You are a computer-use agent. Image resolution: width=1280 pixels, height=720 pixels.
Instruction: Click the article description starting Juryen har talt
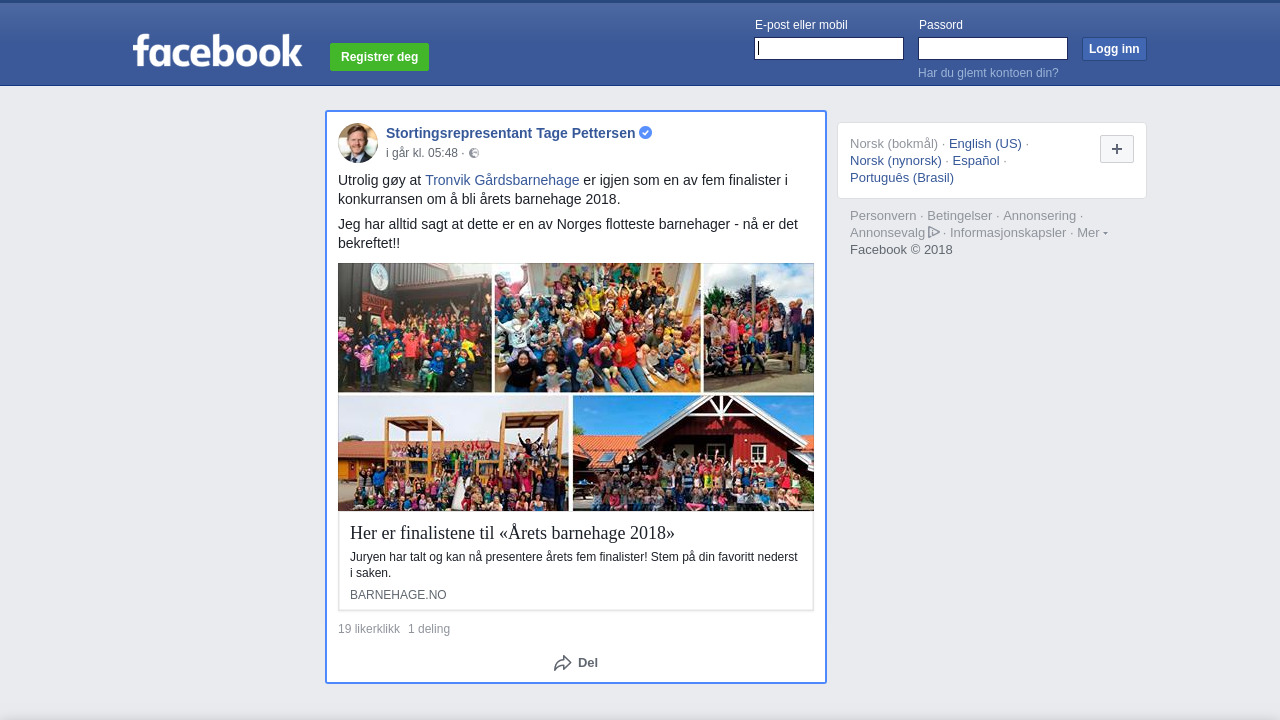click(574, 565)
